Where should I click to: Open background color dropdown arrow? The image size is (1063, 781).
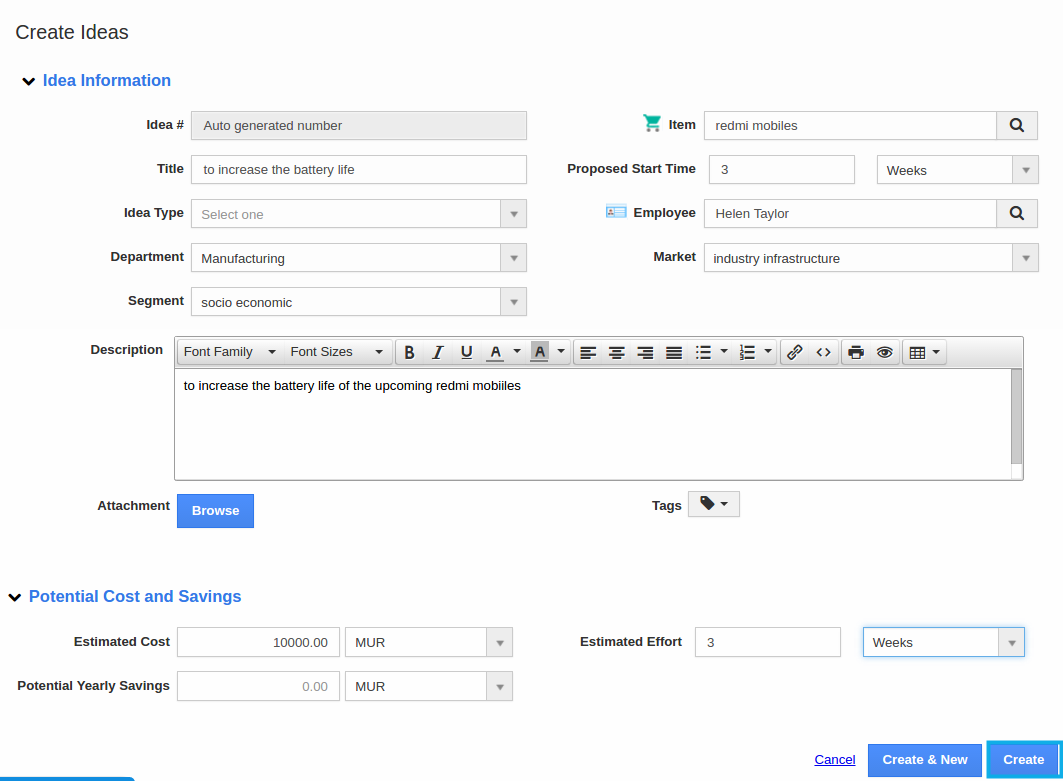(x=561, y=352)
